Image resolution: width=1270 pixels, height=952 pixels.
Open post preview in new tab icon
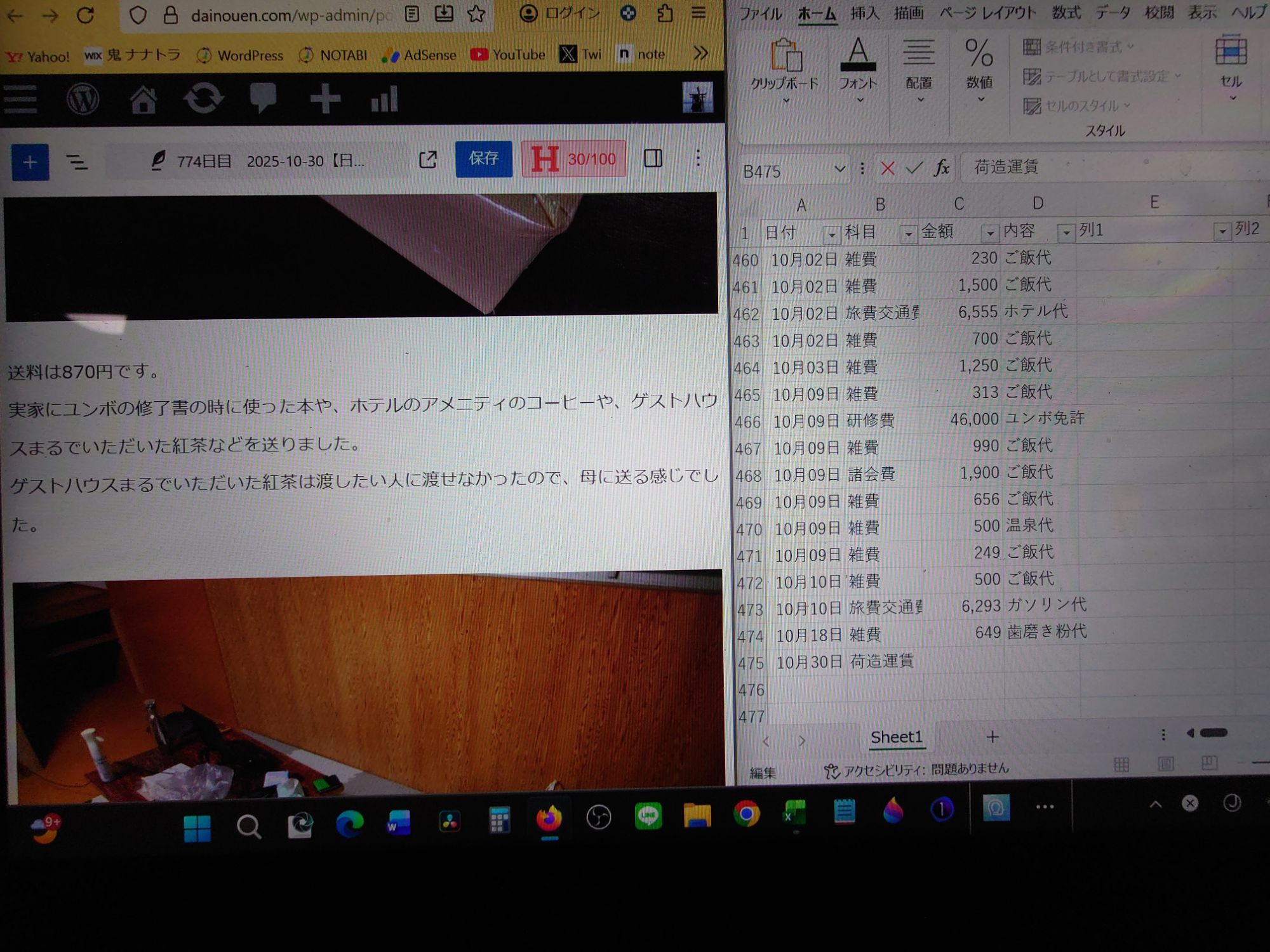[428, 159]
